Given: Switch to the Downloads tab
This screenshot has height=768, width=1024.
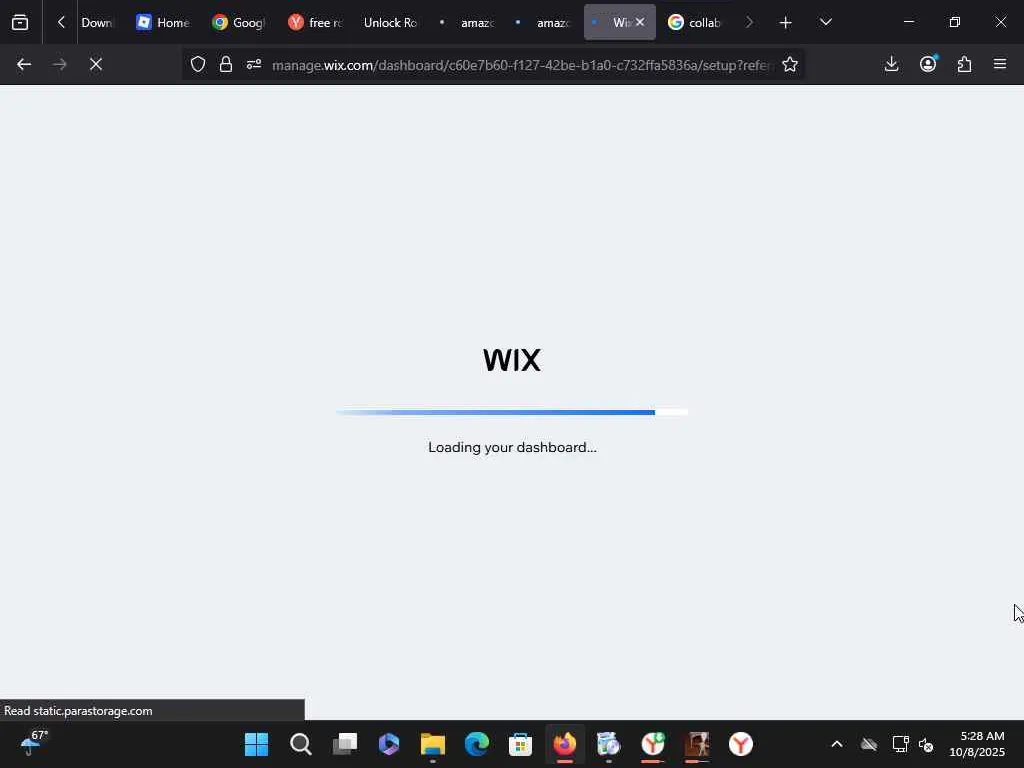Looking at the screenshot, I should (x=96, y=22).
